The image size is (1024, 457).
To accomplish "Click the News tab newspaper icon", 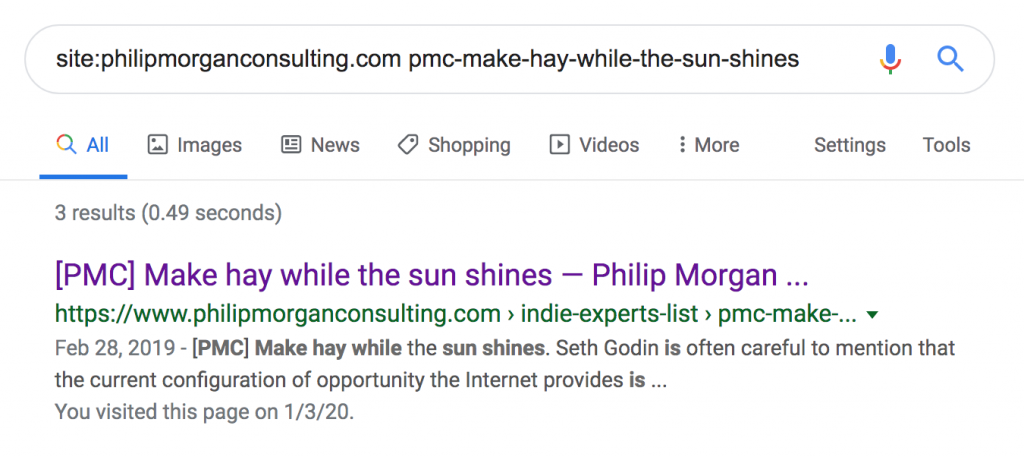I will (291, 144).
